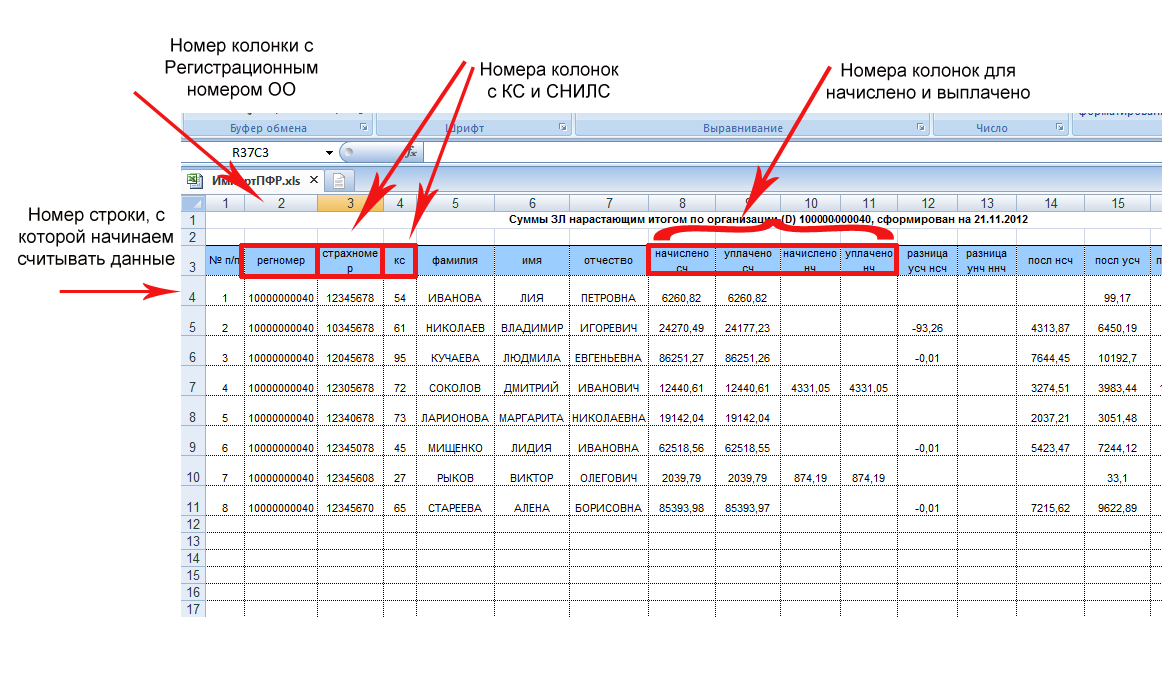1162x676 pixels.
Task: Select column header 15
Action: (x=1118, y=203)
